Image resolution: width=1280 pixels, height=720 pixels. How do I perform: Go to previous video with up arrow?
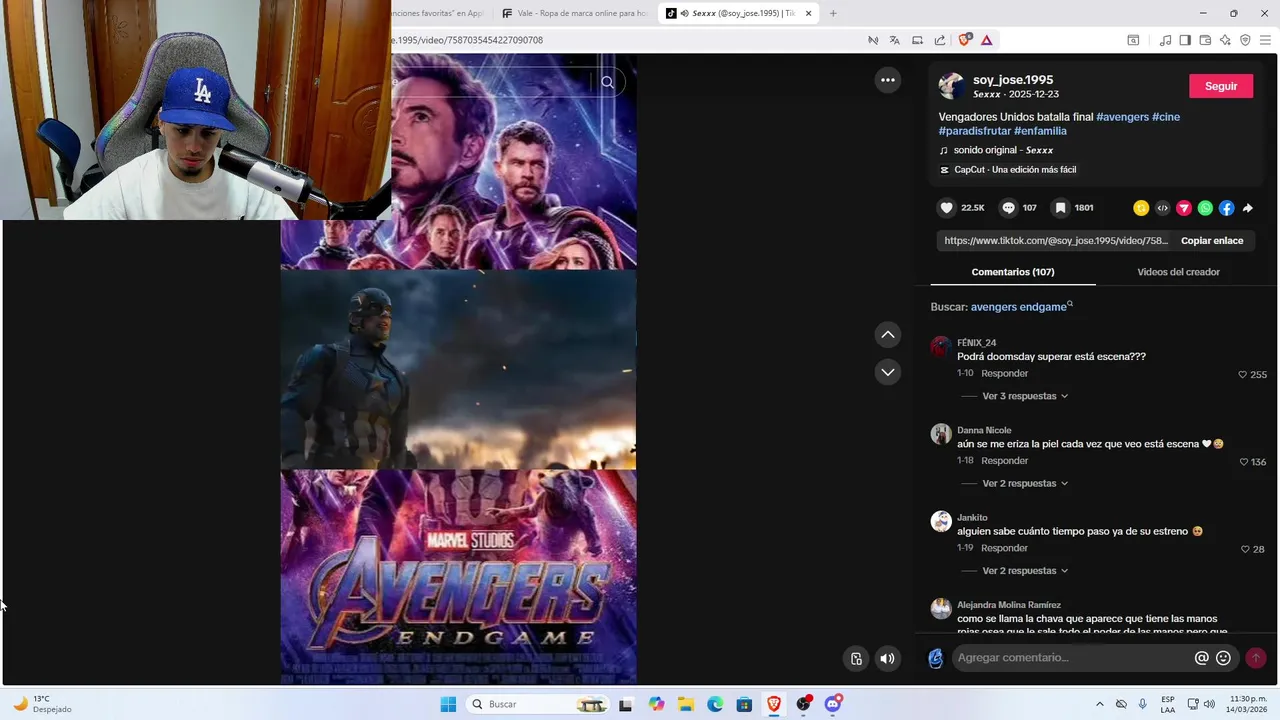888,334
